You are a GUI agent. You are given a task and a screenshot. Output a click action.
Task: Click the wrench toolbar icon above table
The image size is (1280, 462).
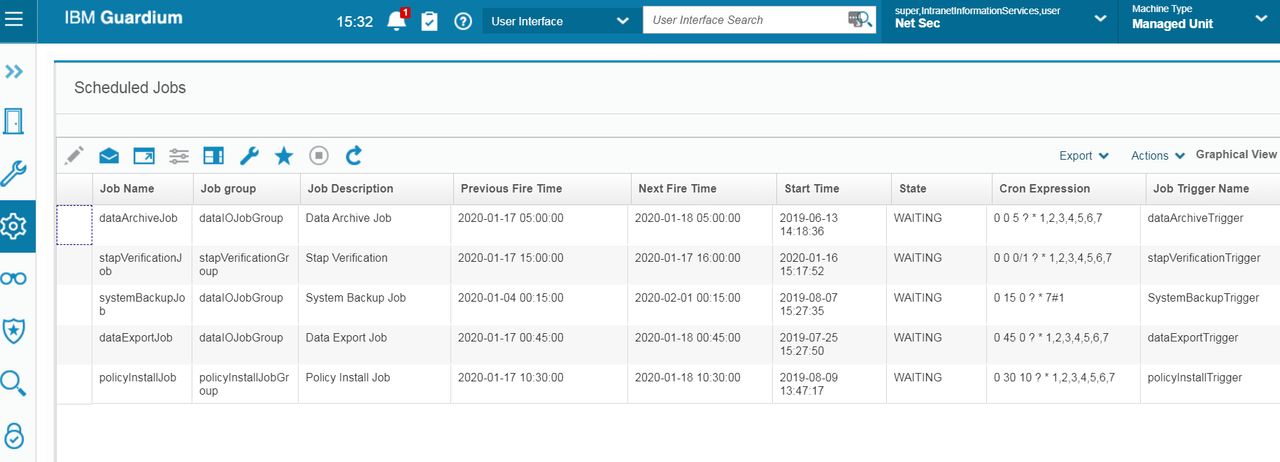coord(249,155)
